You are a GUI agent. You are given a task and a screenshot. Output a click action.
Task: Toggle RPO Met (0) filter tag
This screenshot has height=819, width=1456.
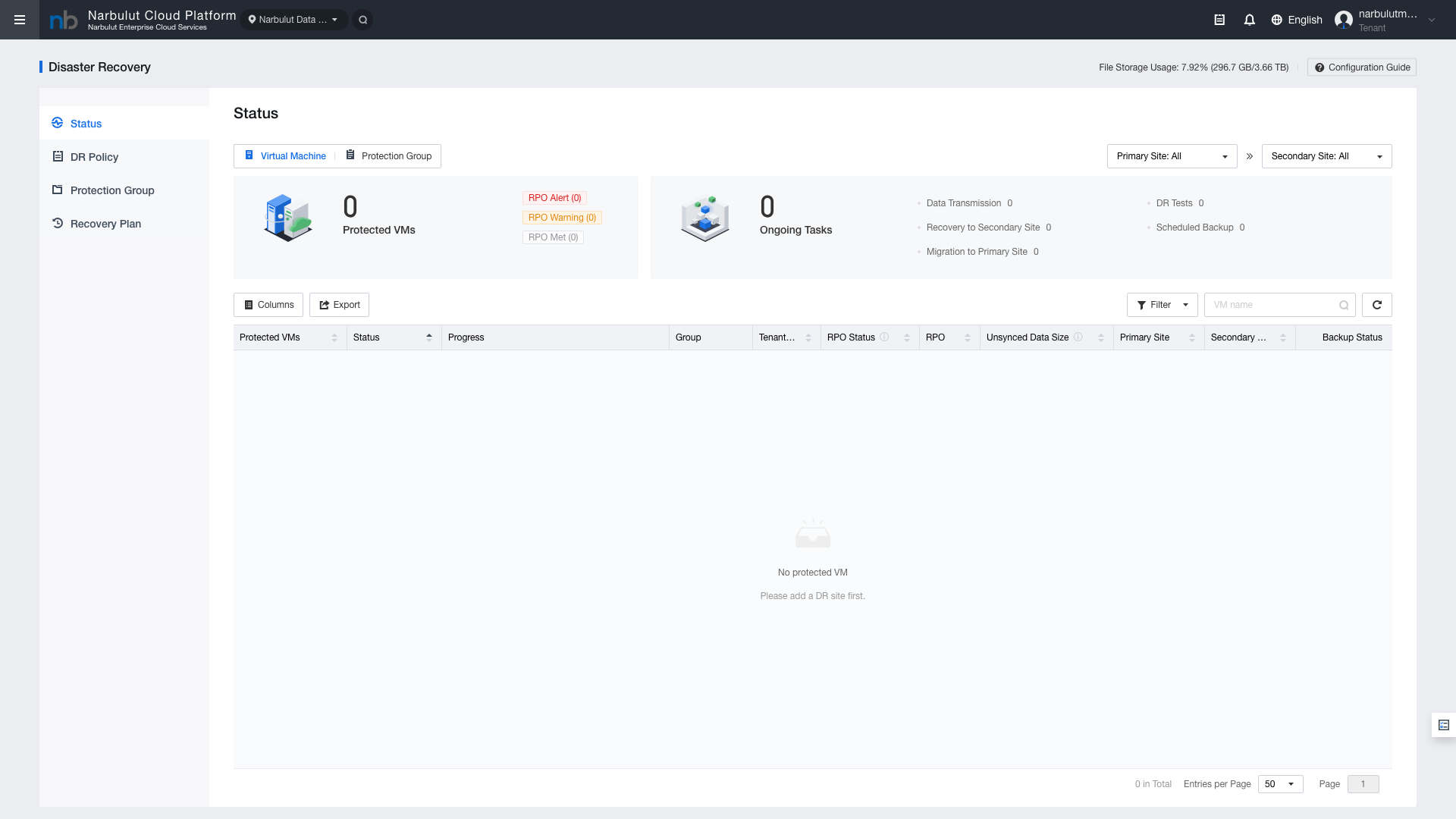coord(553,237)
